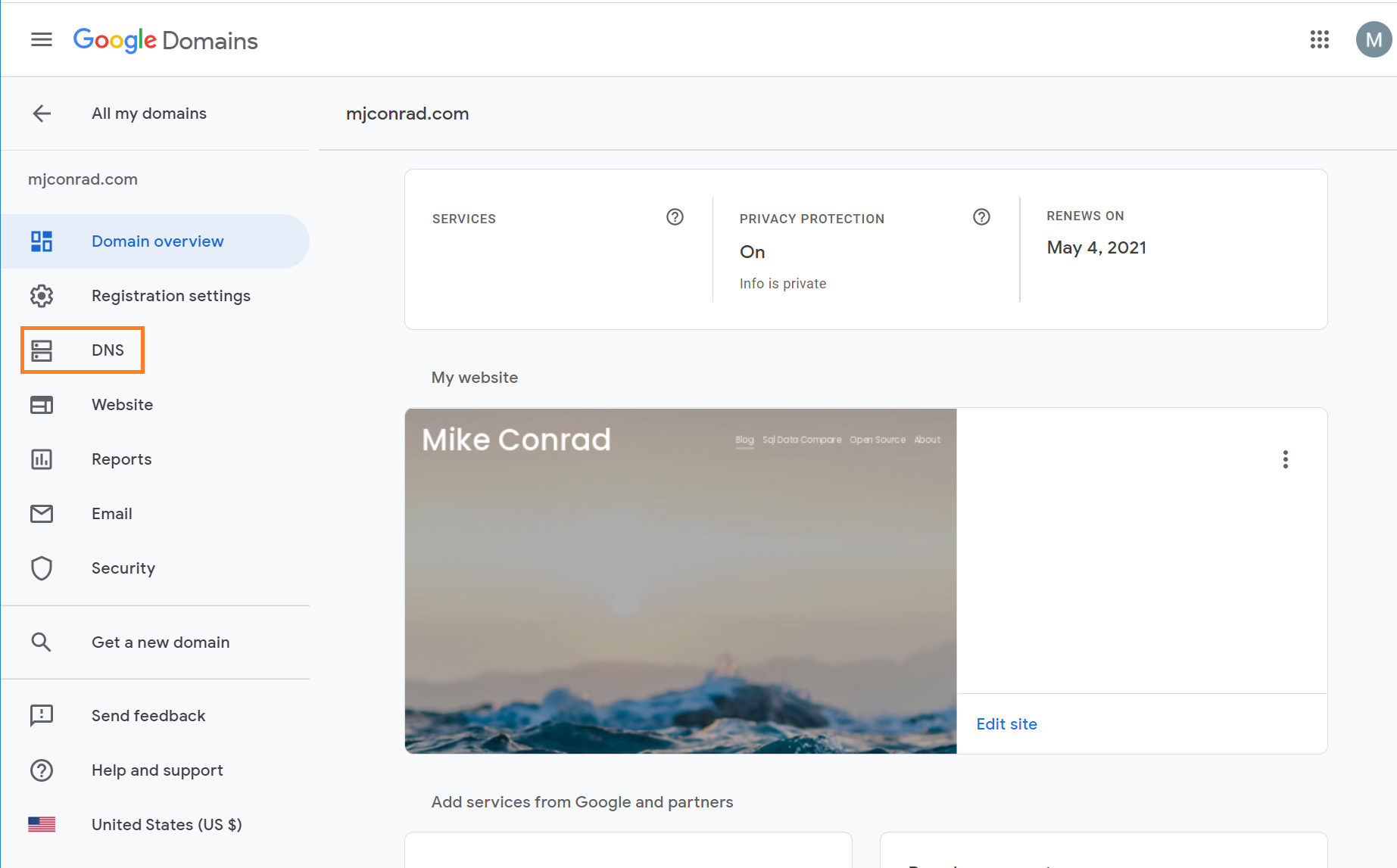The width and height of the screenshot is (1397, 868).
Task: Click the mjconrad.com page heading
Action: (x=407, y=114)
